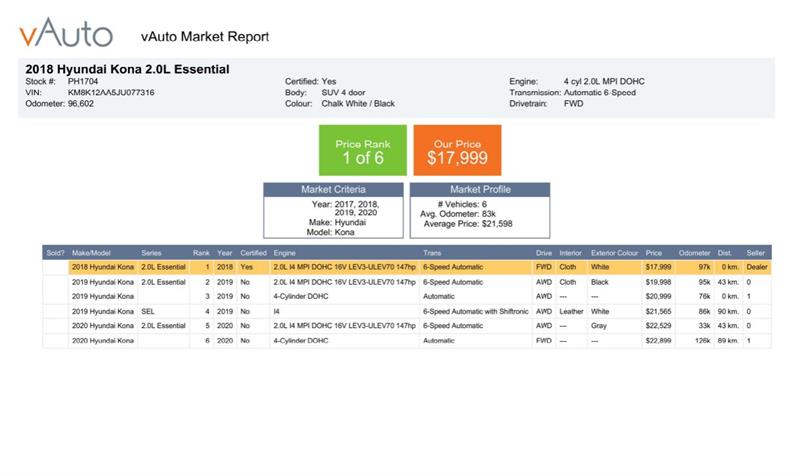The image size is (800, 475).
Task: Click body value SUV 4 door
Action: click(343, 93)
